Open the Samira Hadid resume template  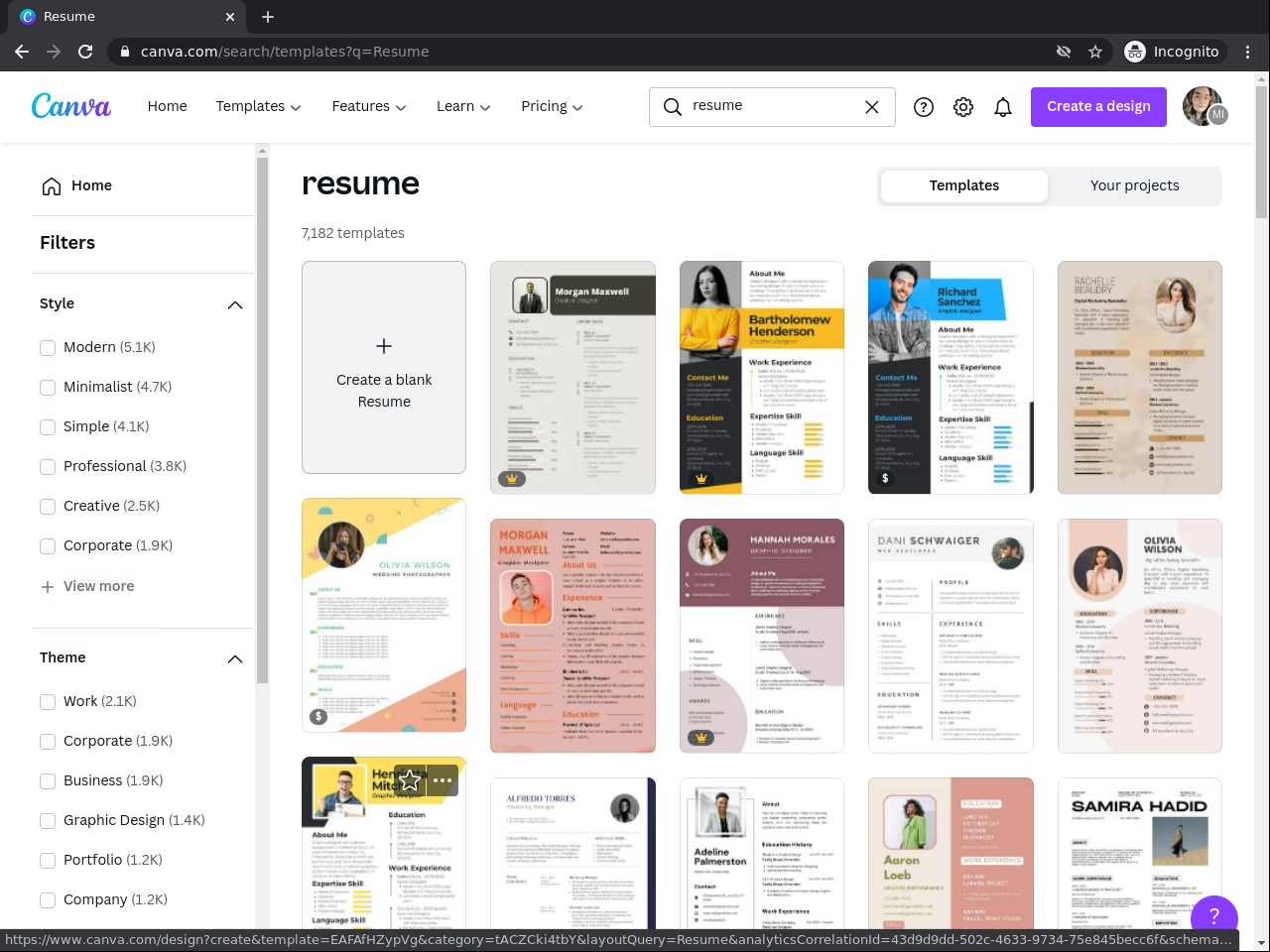[1140, 855]
